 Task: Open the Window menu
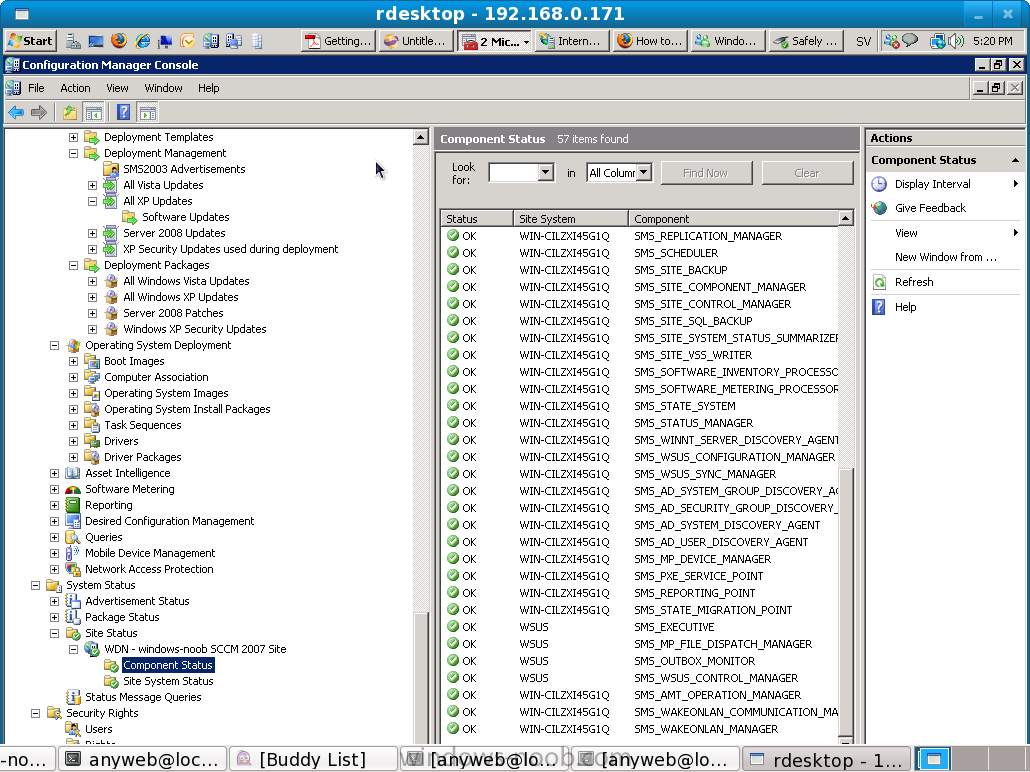pos(163,88)
